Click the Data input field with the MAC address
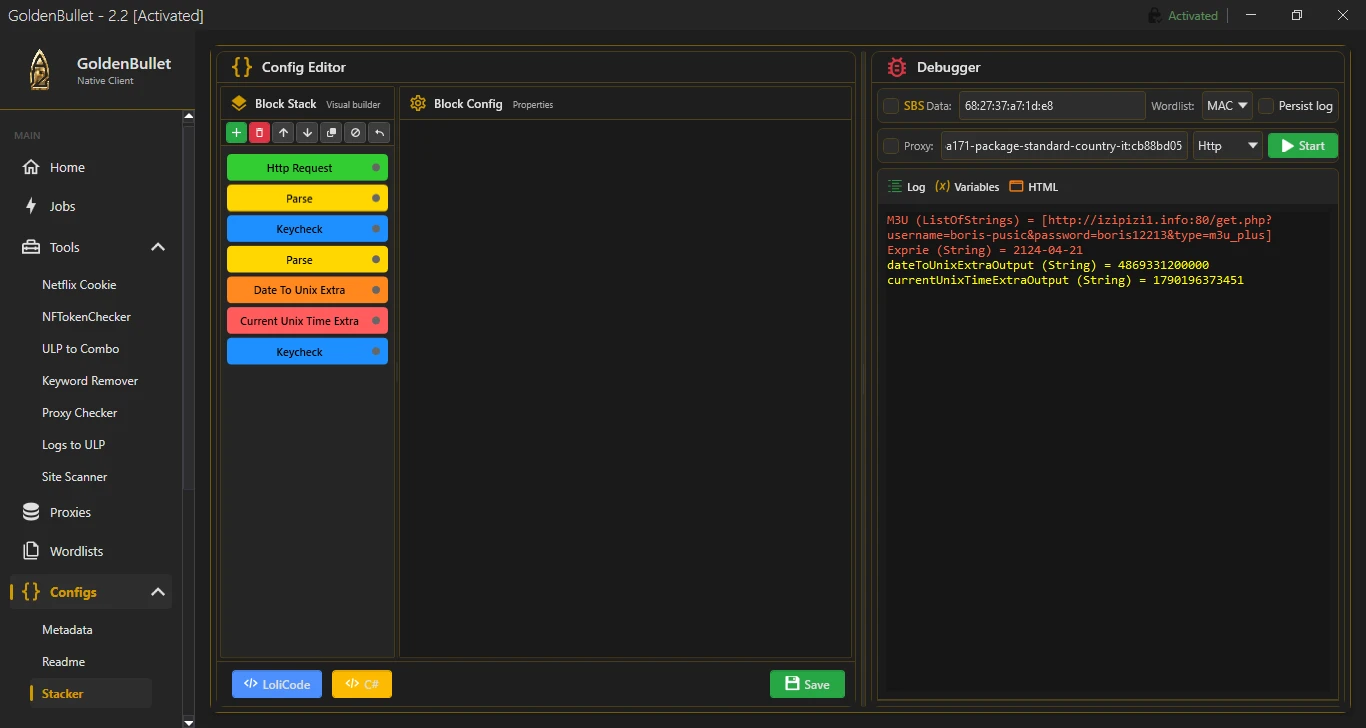Viewport: 1366px width, 728px height. 1052,106
